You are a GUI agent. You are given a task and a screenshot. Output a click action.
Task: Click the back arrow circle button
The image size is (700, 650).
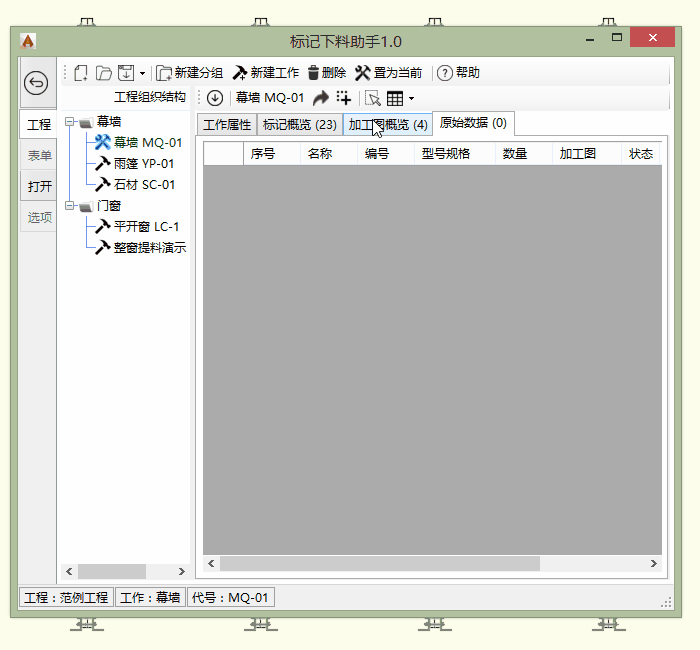[x=37, y=83]
